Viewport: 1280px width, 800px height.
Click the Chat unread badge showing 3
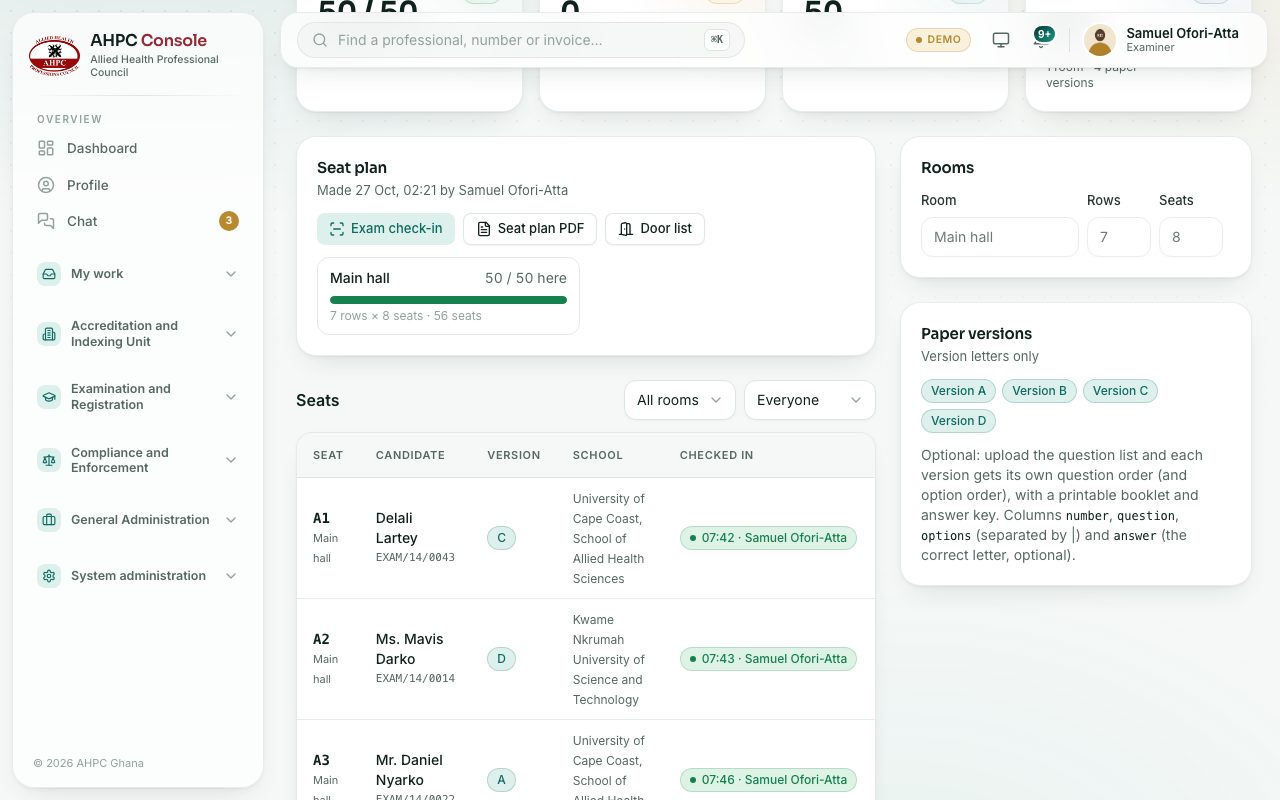(229, 221)
